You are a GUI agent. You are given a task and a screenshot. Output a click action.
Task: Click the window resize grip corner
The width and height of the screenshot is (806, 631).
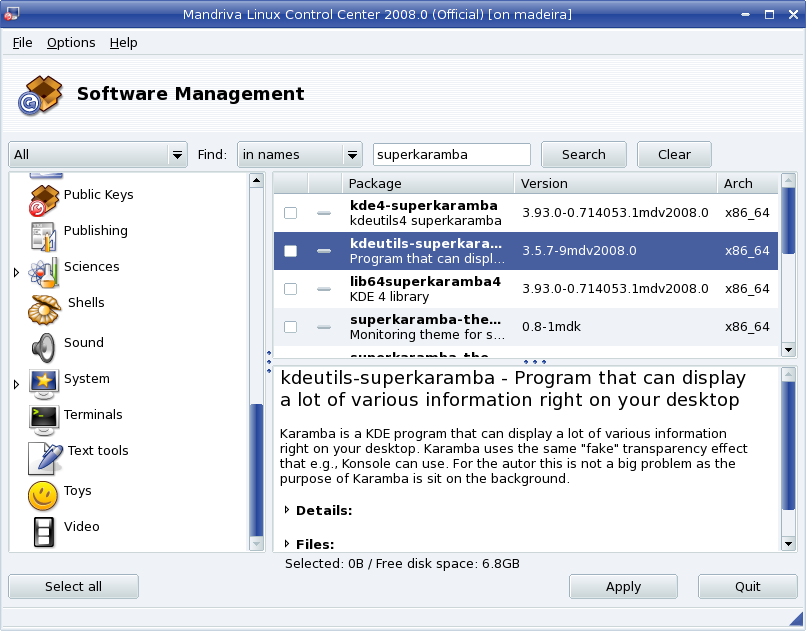796,620
